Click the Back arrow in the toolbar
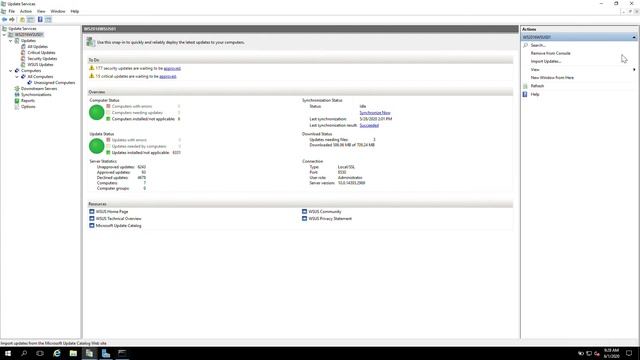This screenshot has height=360, width=640. (4, 20)
